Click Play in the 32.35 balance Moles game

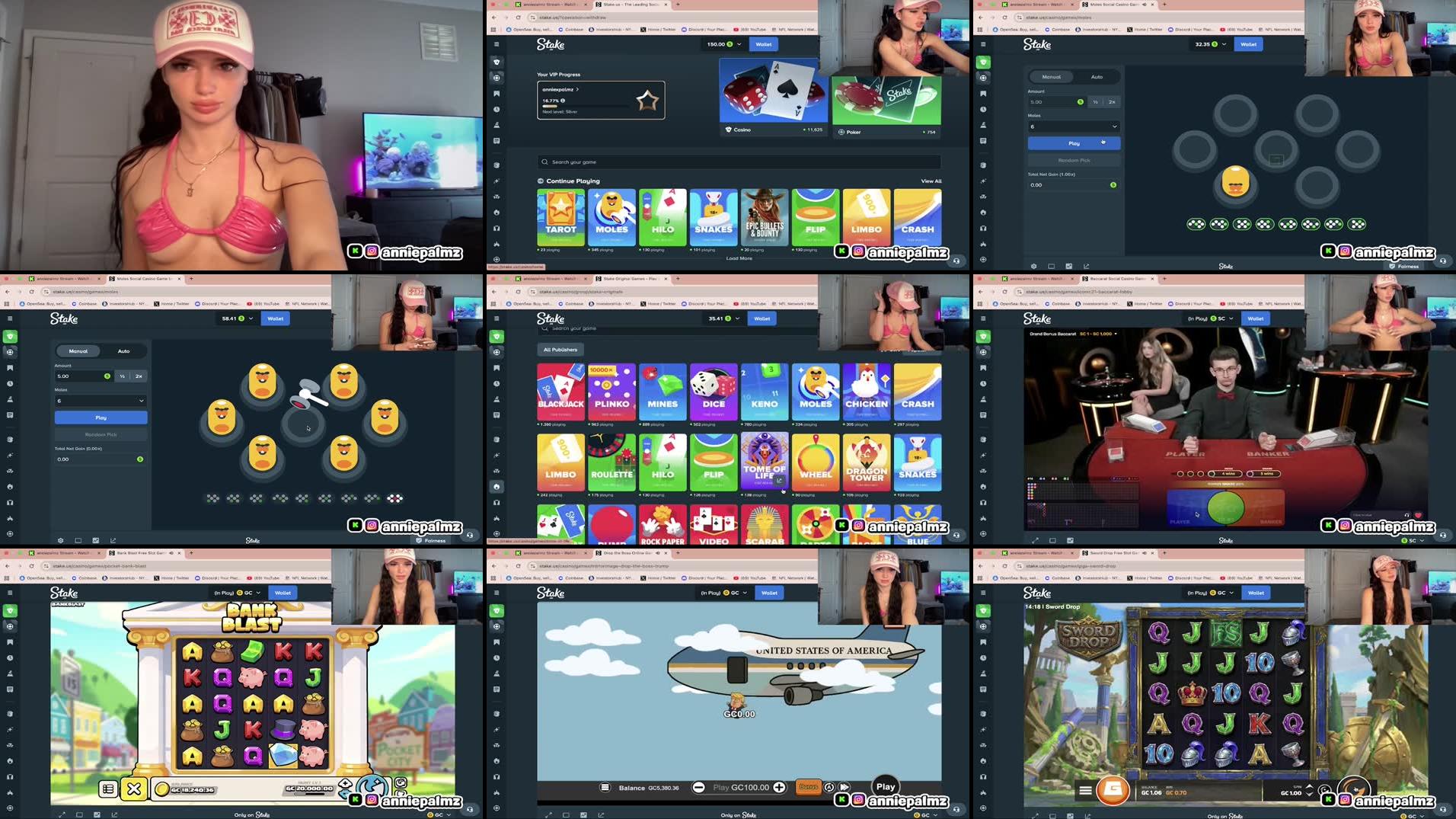[x=1074, y=143]
